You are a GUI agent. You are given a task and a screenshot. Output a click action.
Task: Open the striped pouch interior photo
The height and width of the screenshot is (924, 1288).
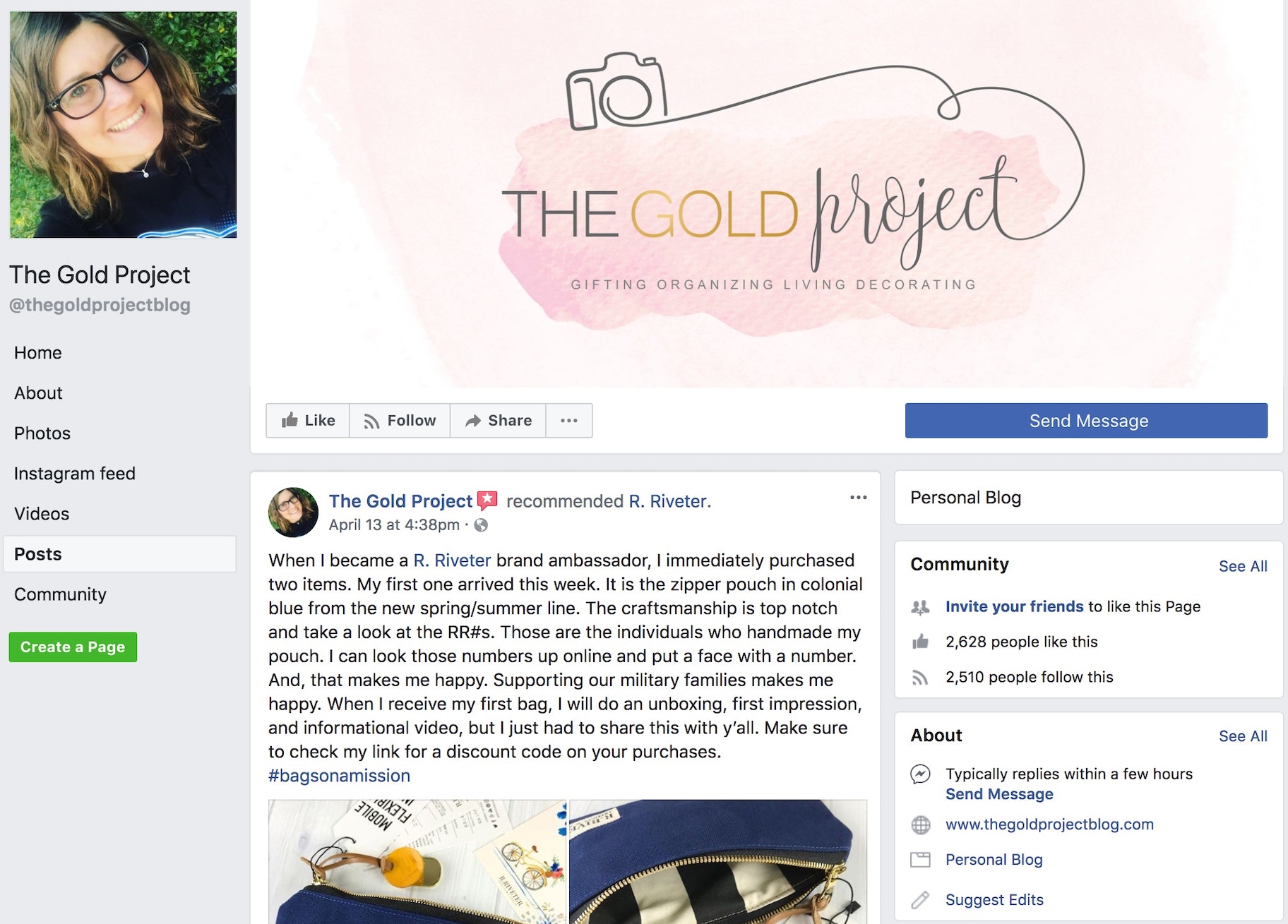[718, 862]
